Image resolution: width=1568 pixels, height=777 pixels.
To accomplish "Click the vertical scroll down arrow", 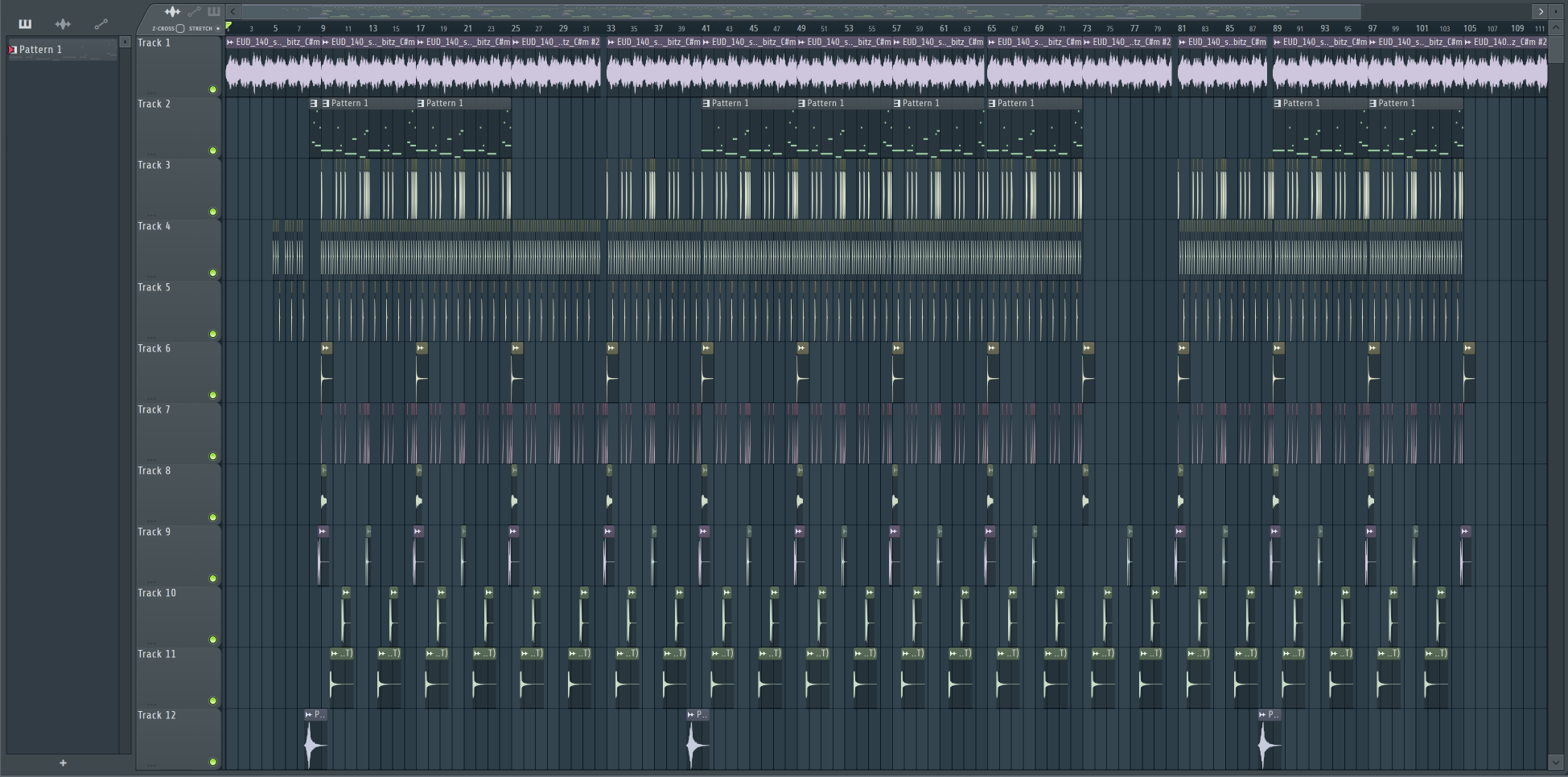I will tap(1556, 762).
